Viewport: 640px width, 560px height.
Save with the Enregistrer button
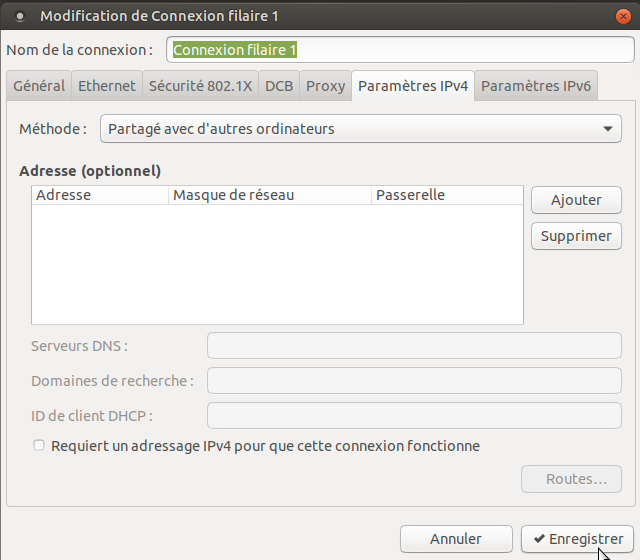pos(578,539)
